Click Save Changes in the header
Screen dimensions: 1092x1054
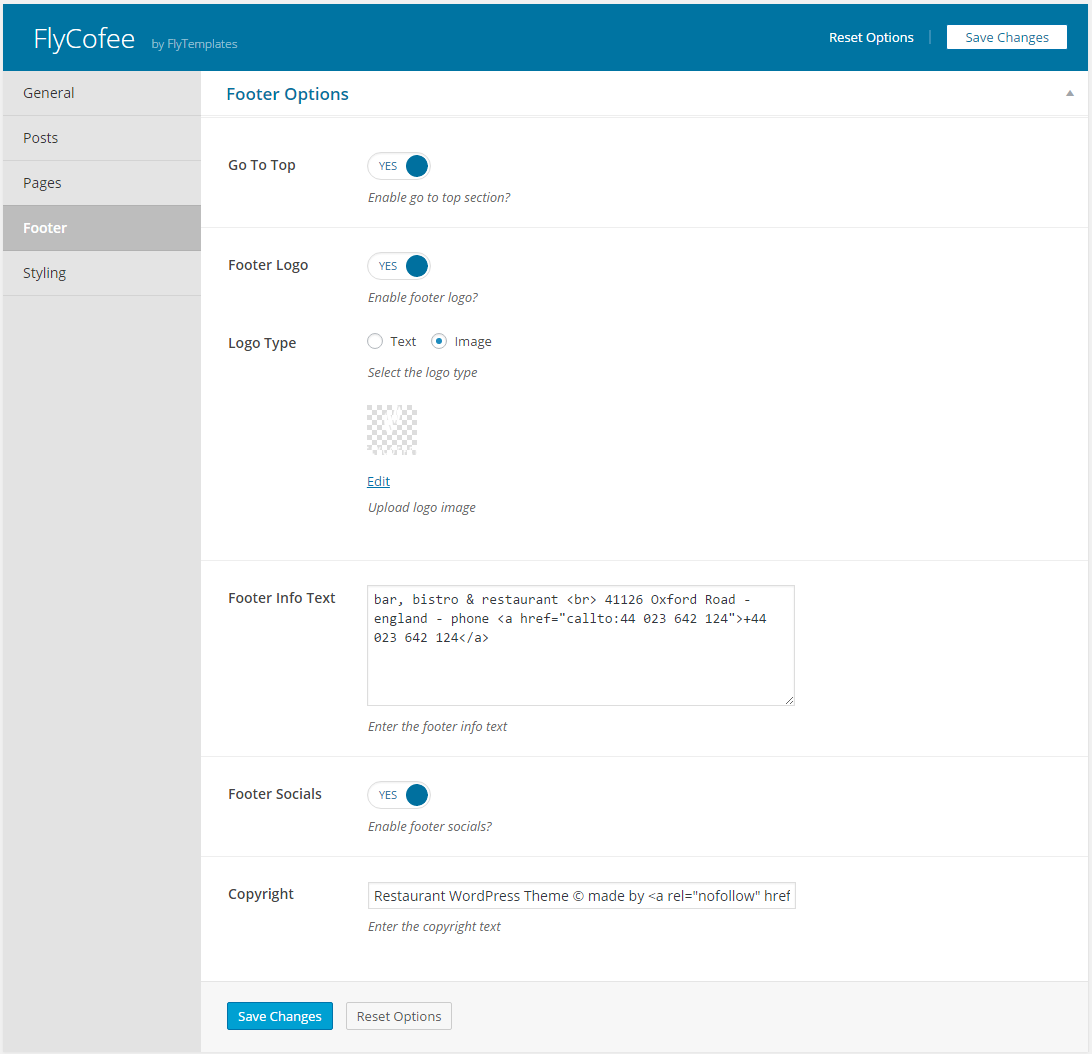1006,38
